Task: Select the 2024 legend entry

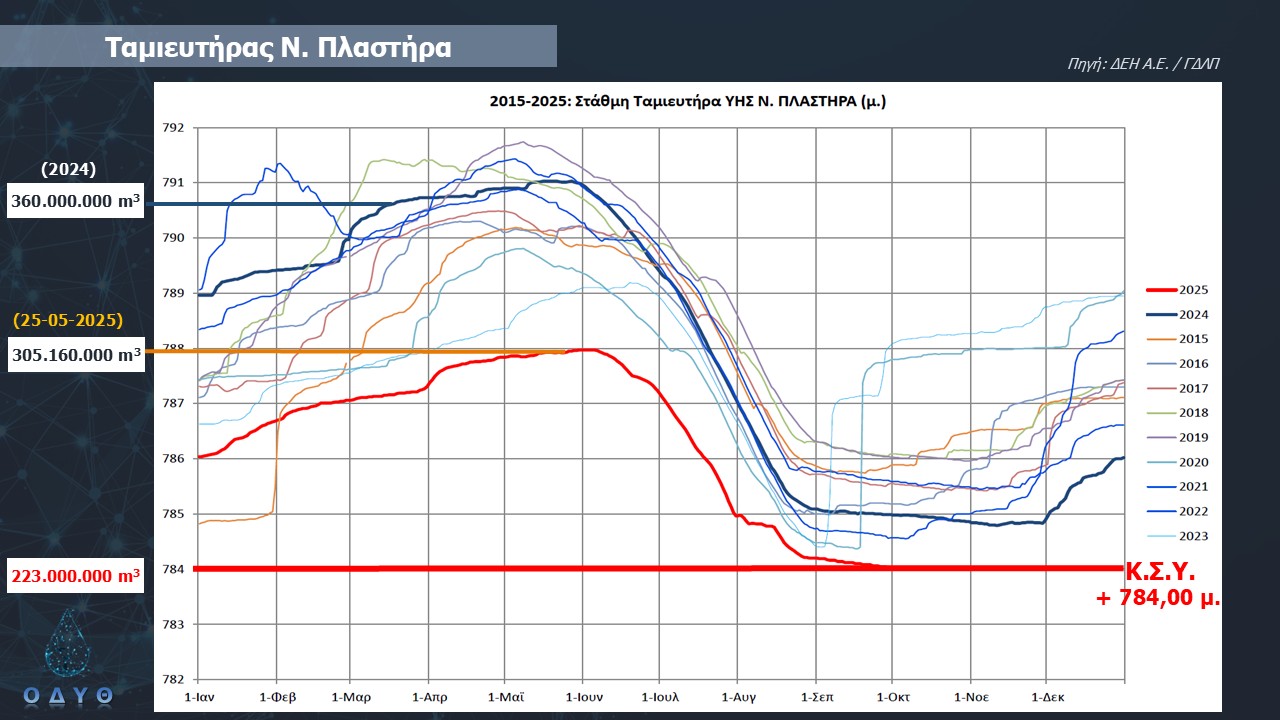Action: 1193,314
